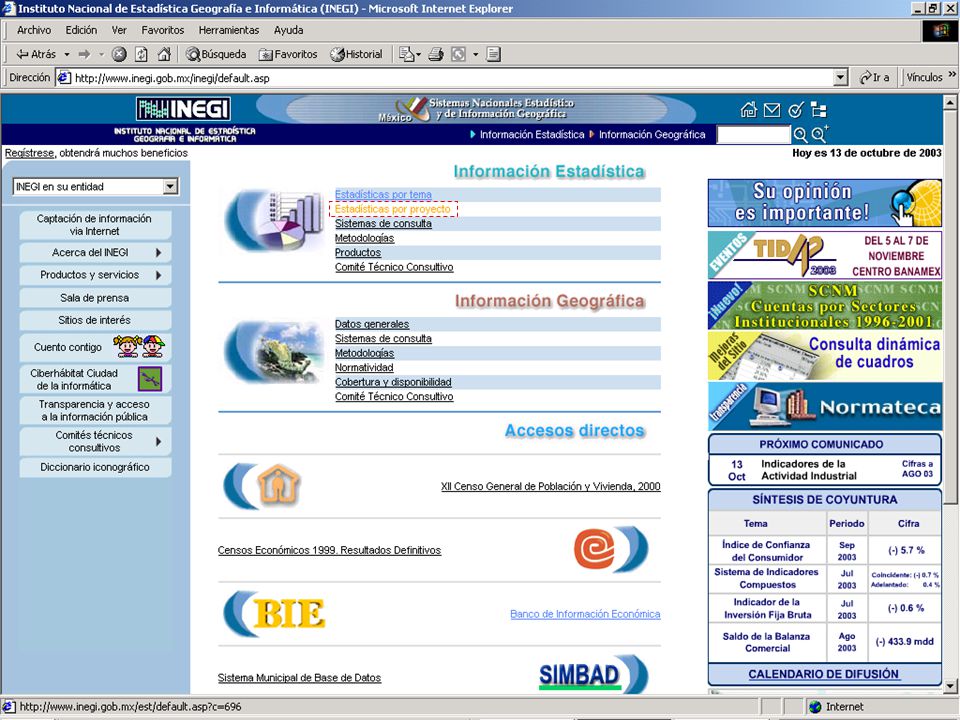Click the browser address bar URL field

452,78
